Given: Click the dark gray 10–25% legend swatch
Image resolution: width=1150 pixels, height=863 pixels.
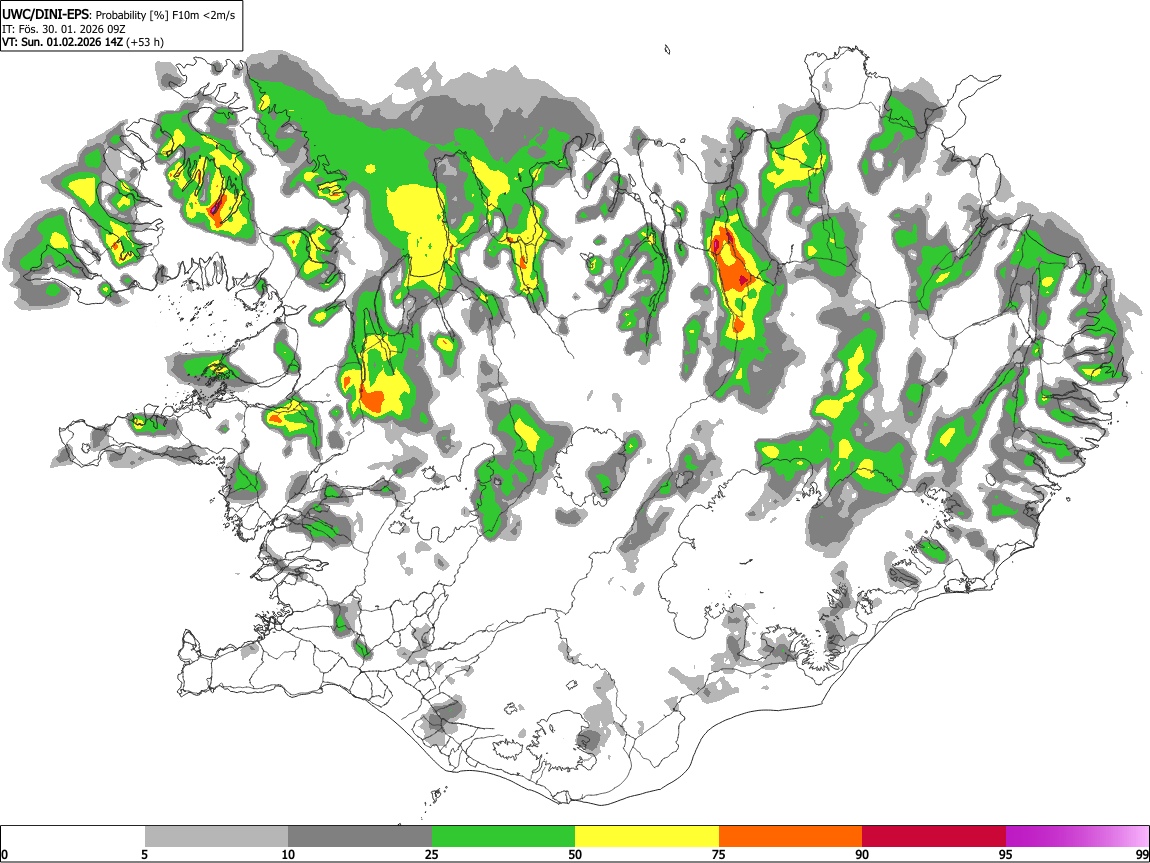Looking at the screenshot, I should (360, 836).
